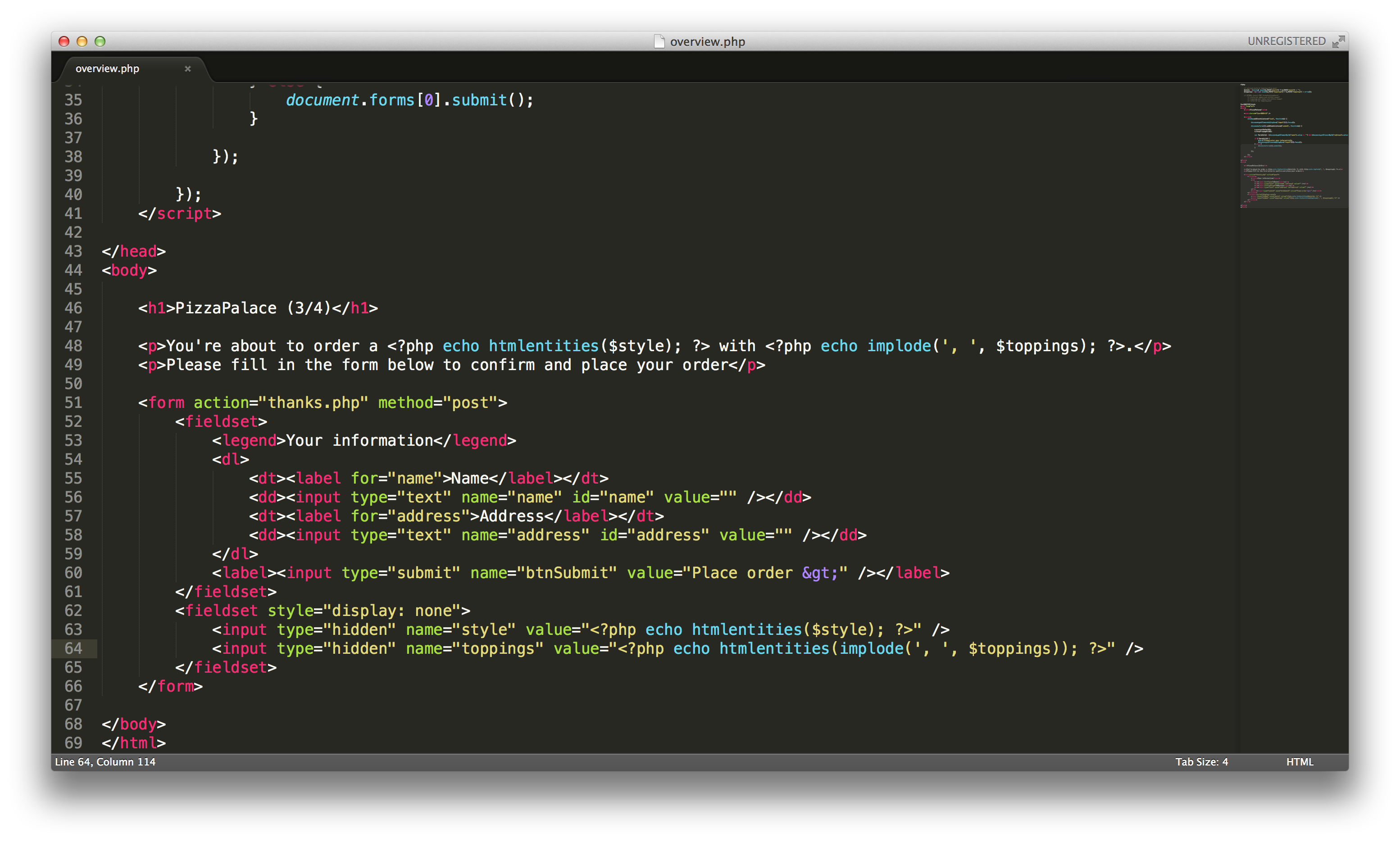Click the Line 64, Column 114 status text

point(105,761)
